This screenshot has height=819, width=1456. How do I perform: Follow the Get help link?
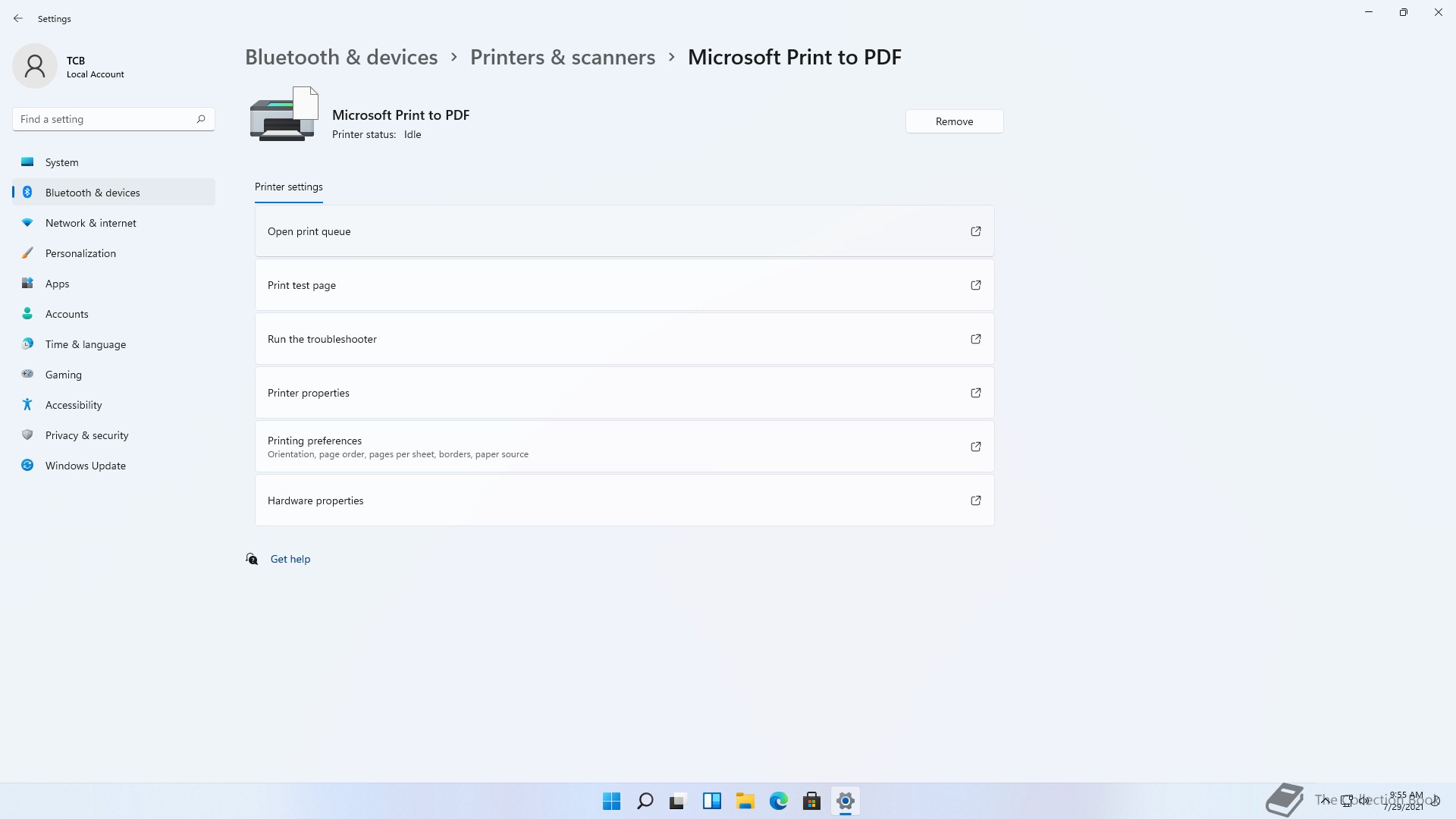[x=290, y=559]
